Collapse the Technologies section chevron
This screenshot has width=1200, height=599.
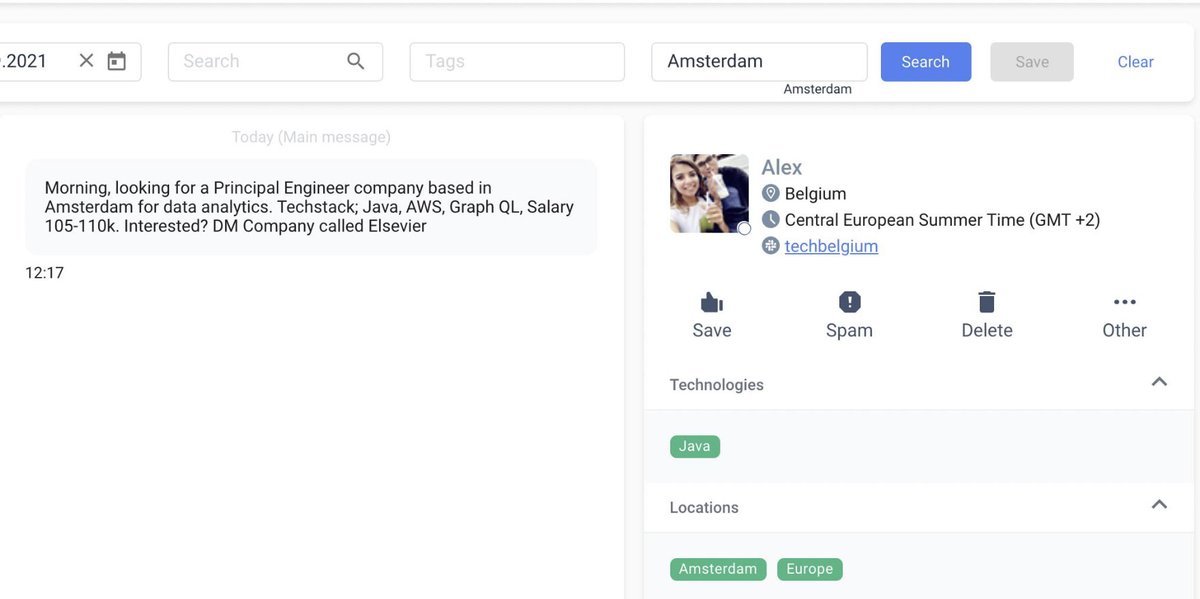[1159, 382]
